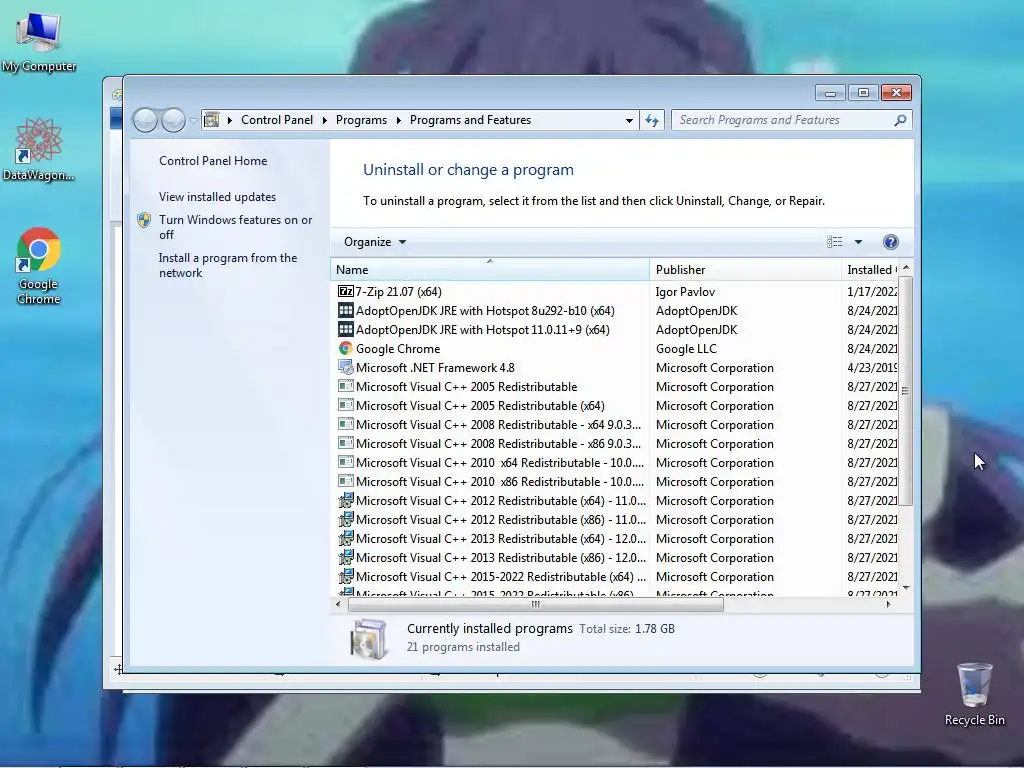Open Turn Windows features on or off
This screenshot has width=1024, height=768.
[235, 227]
